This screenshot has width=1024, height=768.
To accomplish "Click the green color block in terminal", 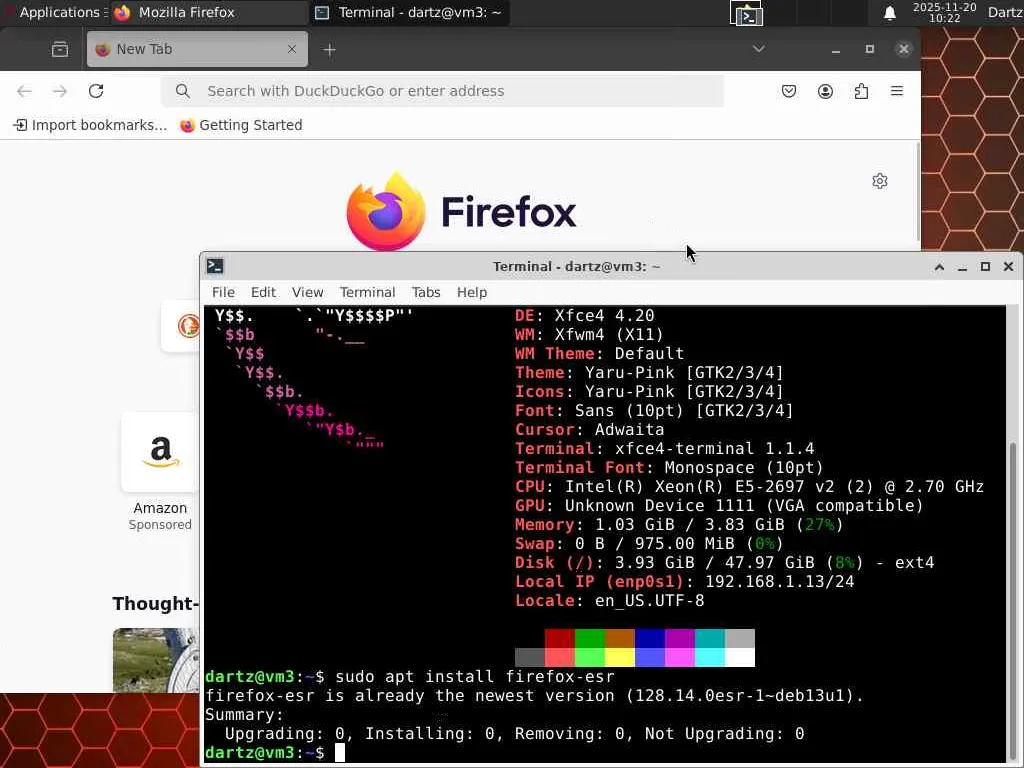I will click(x=590, y=639).
